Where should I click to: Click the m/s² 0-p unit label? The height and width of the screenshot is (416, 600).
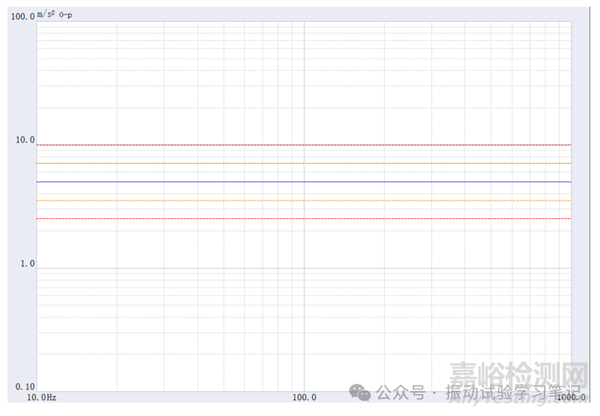[55, 14]
